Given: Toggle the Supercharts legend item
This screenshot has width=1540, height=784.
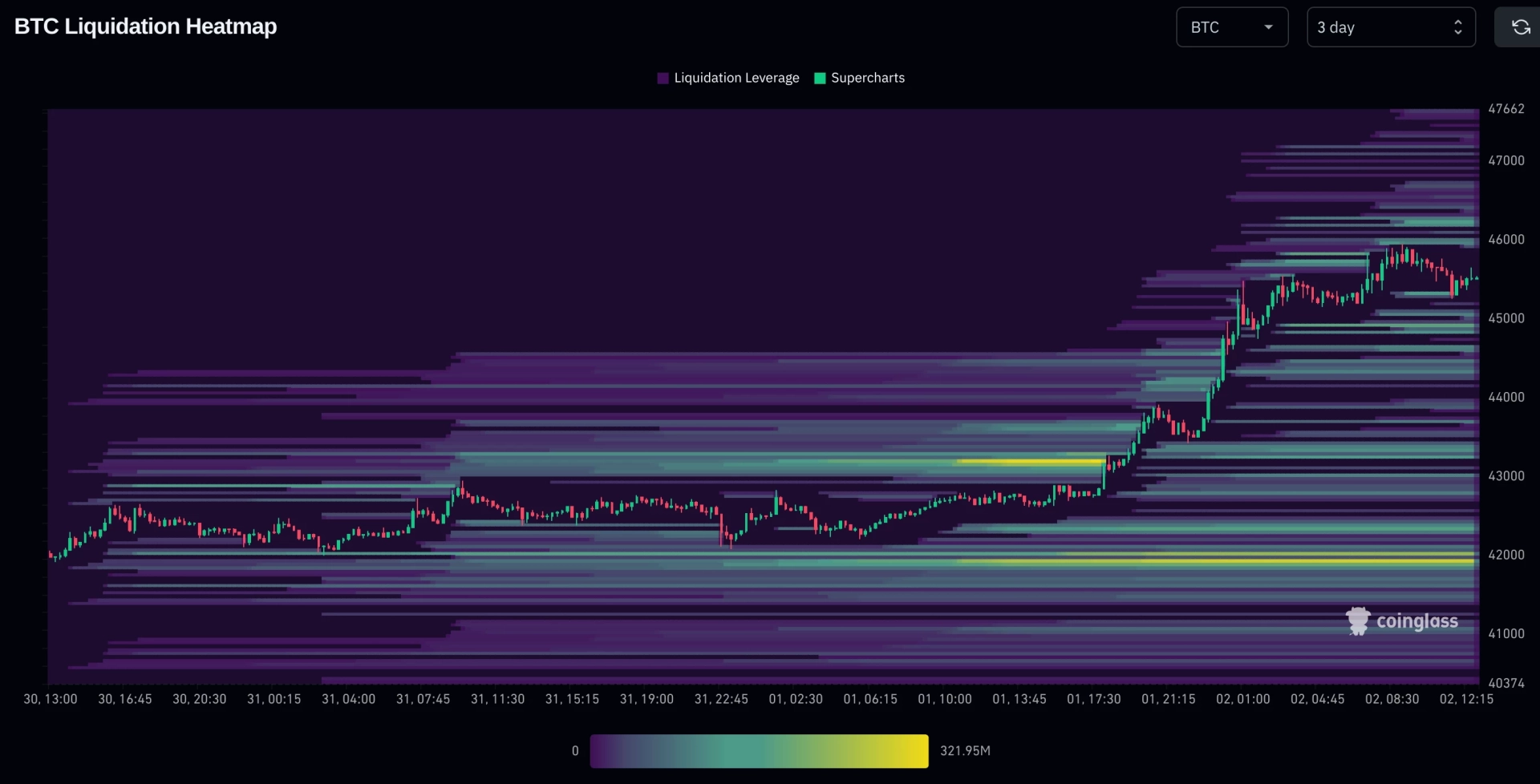Looking at the screenshot, I should (860, 78).
